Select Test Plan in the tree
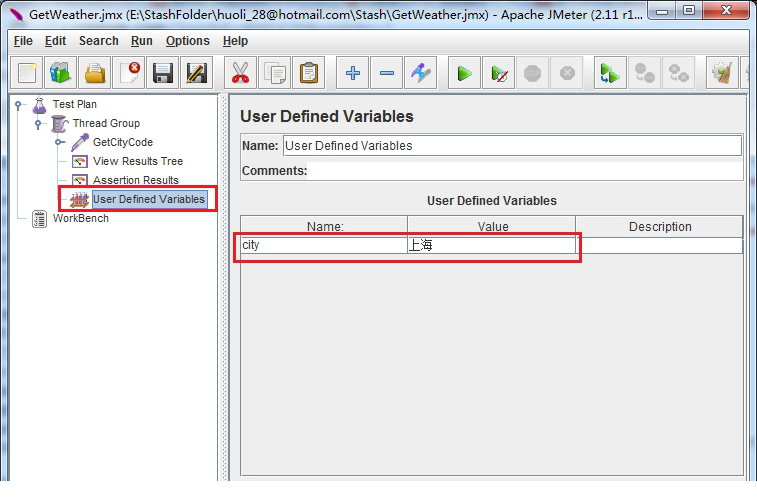Viewport: 757px width, 500px height. (x=75, y=104)
